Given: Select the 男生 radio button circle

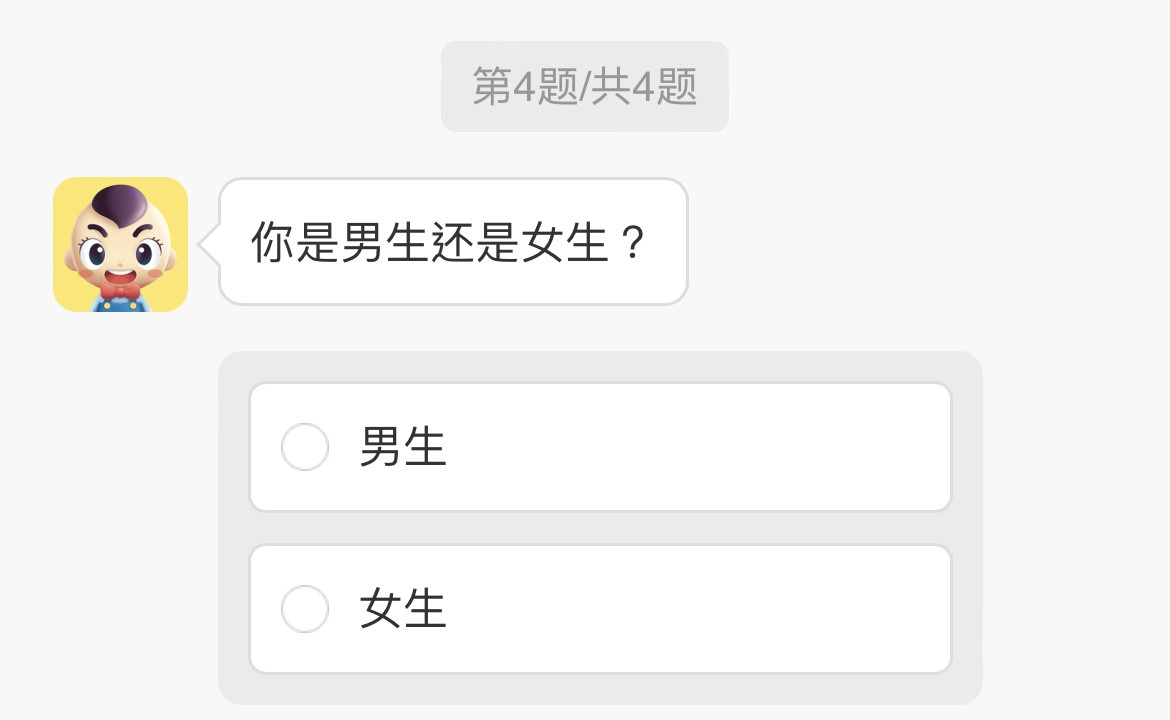Looking at the screenshot, I should click(x=305, y=447).
